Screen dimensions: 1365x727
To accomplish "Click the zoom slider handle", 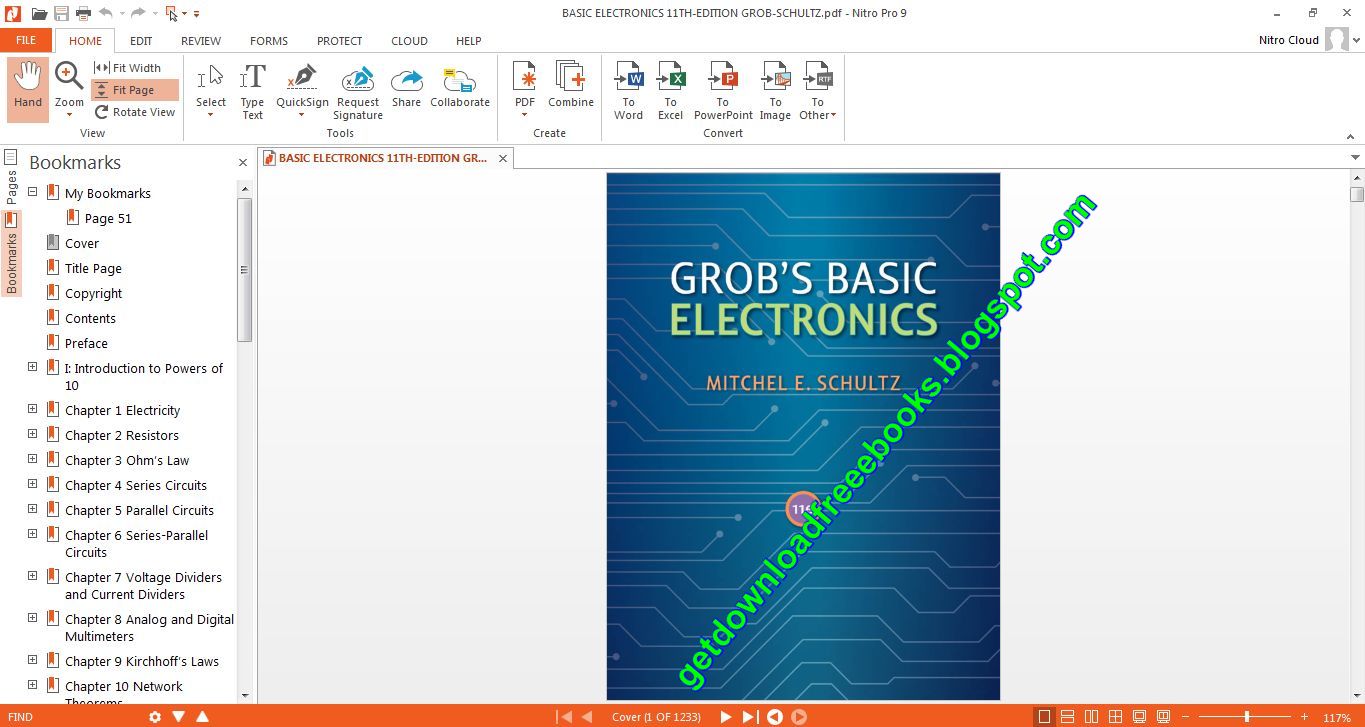I will click(x=1246, y=717).
